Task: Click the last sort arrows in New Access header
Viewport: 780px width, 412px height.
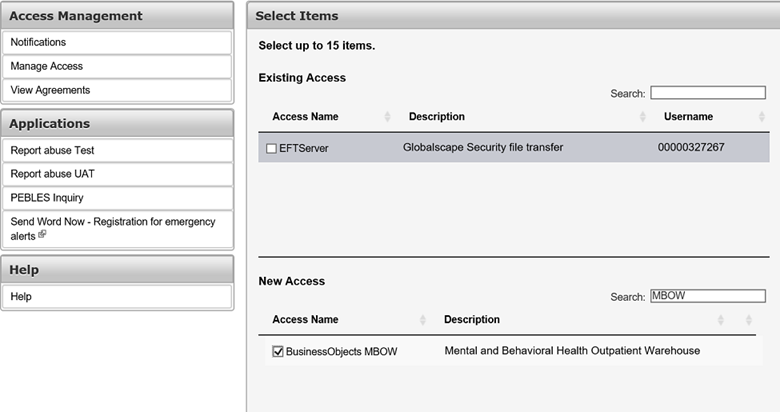Action: click(x=749, y=320)
